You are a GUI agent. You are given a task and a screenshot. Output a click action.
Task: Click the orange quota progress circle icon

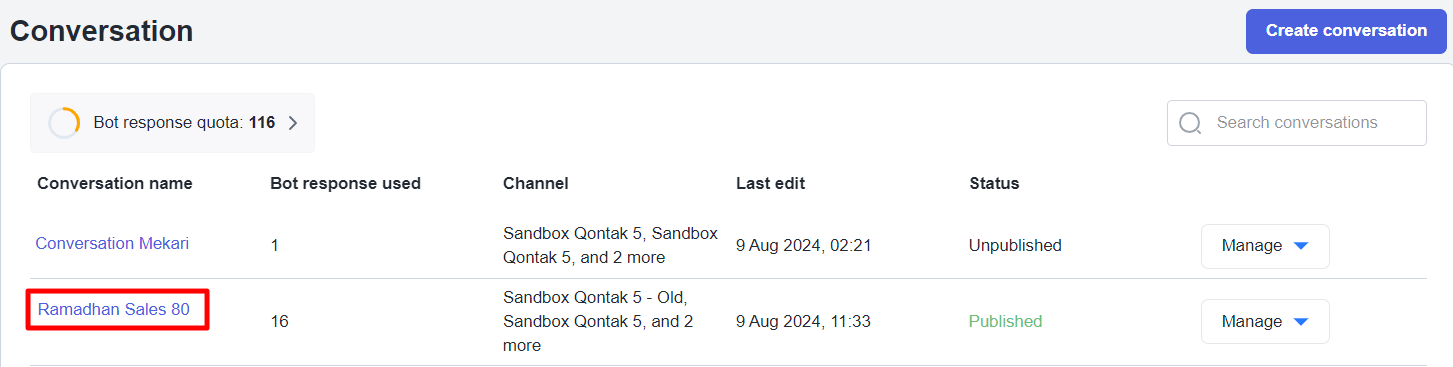64,123
